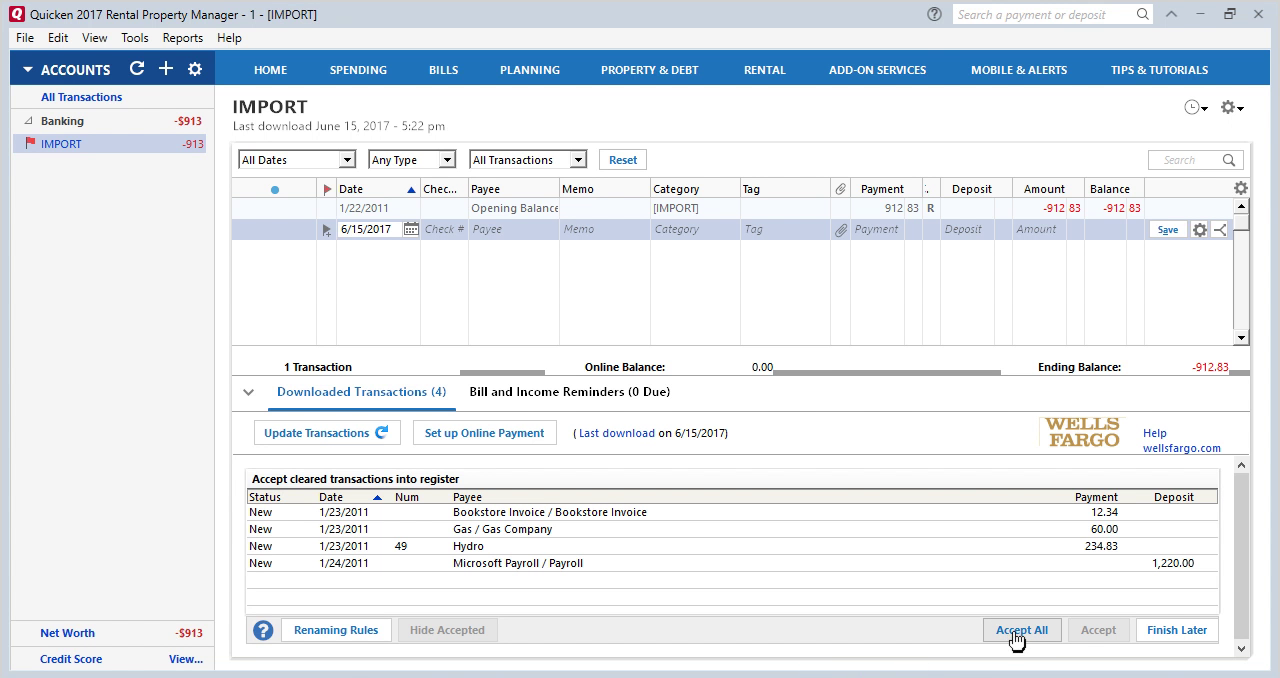Click the blue dot status column header
1280x678 pixels.
[275, 189]
